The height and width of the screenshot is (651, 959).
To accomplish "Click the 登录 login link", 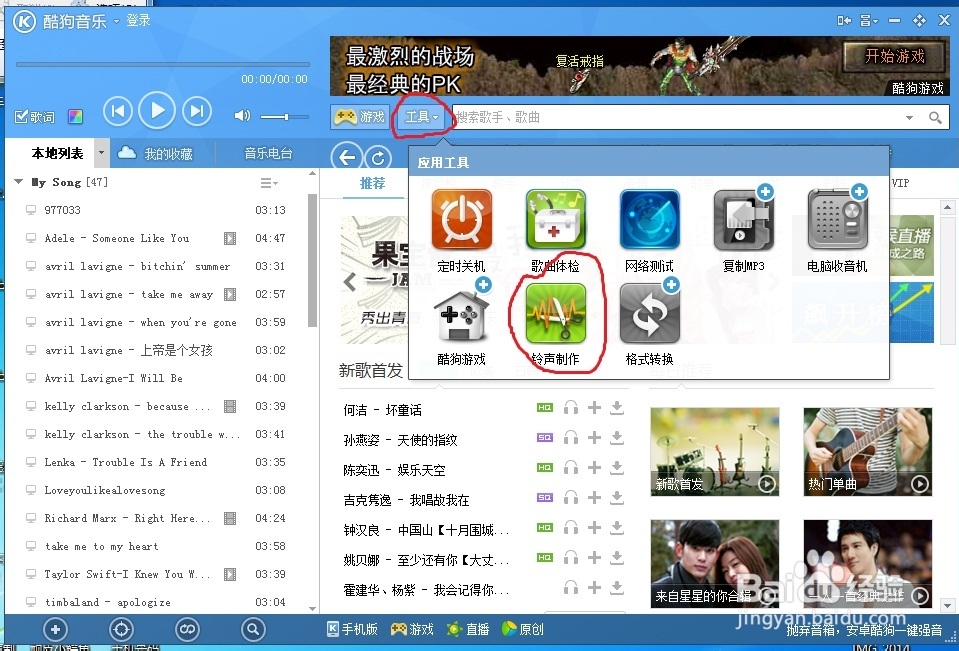I will coord(138,20).
